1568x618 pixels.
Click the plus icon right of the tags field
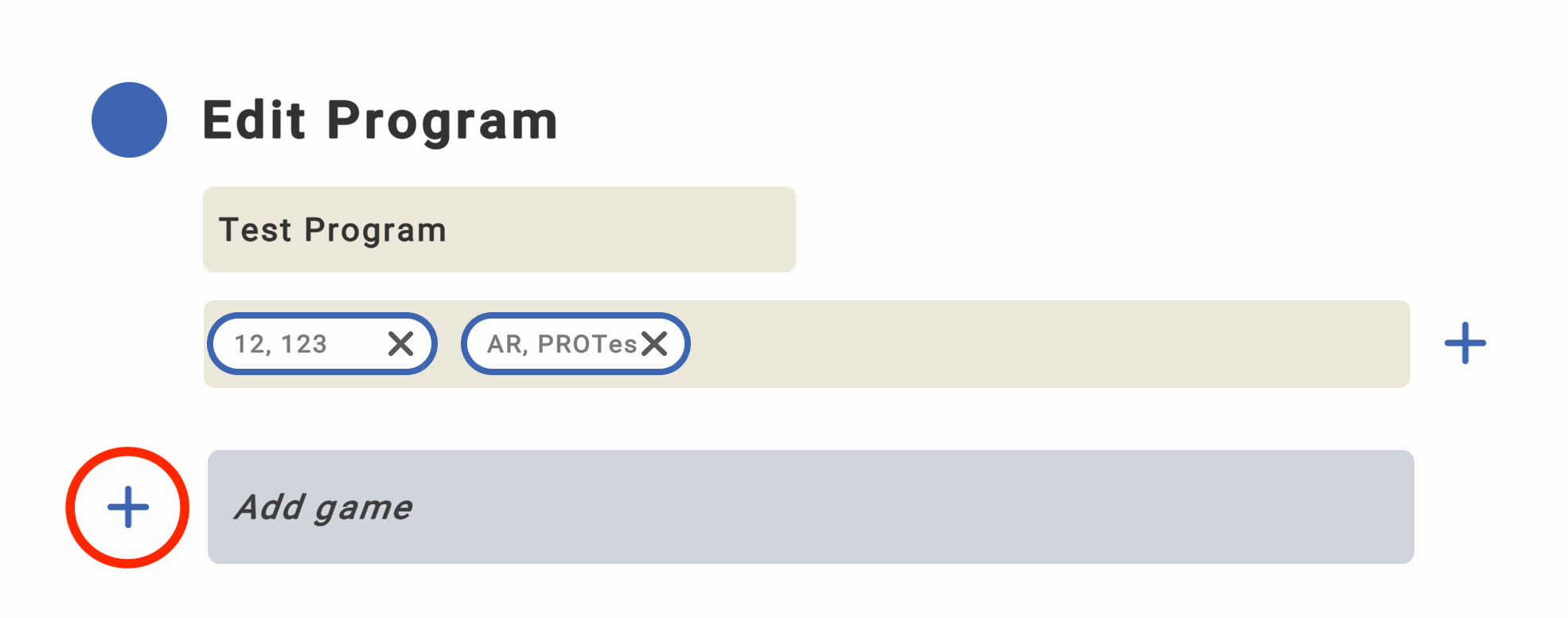point(1465,343)
